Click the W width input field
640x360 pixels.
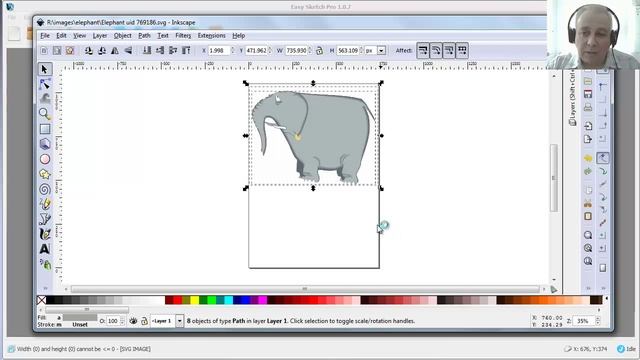point(296,51)
